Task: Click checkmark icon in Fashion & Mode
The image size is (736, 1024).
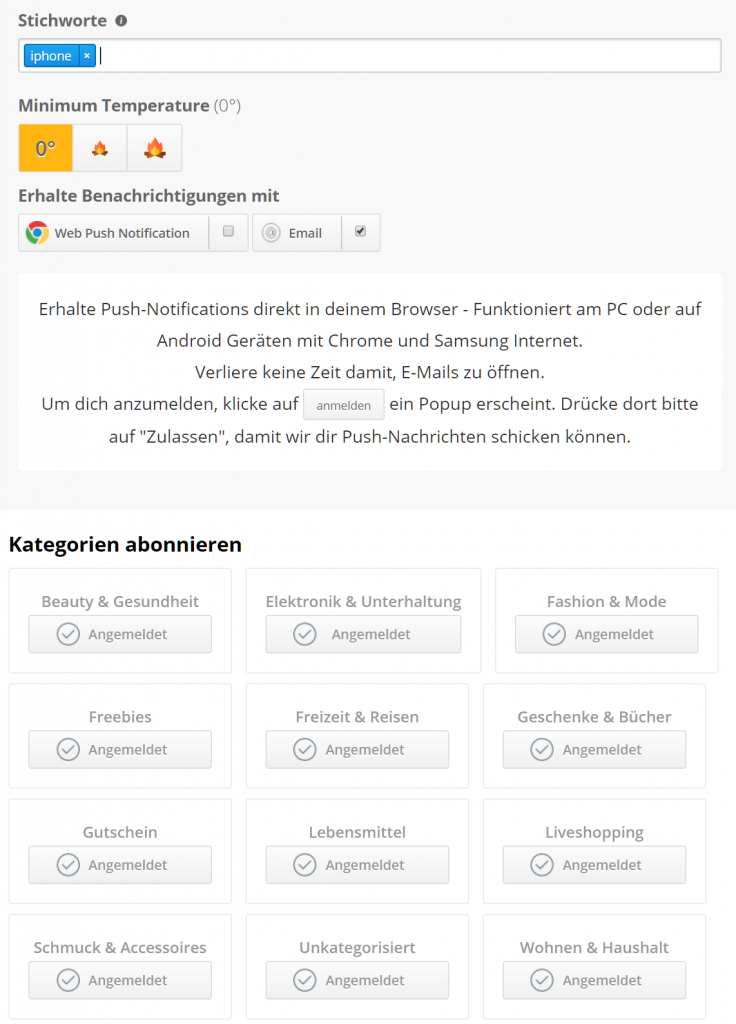Action: tap(554, 634)
